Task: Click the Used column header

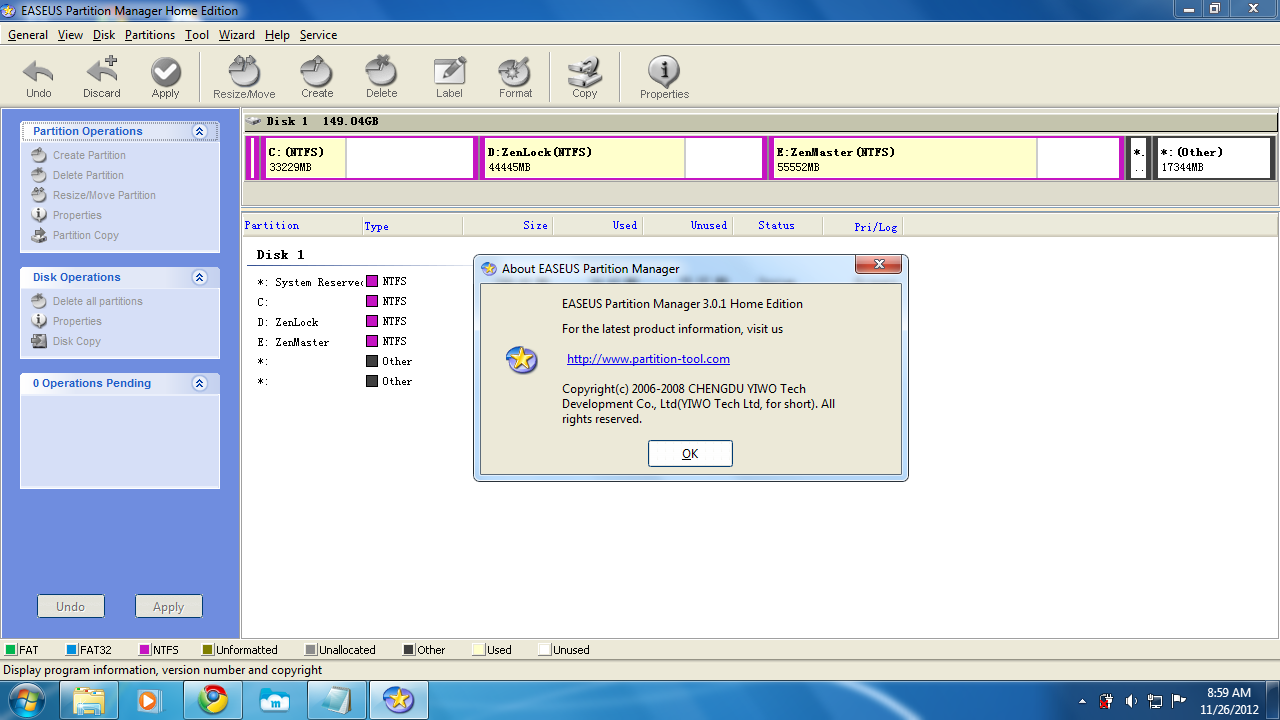Action: (x=597, y=226)
